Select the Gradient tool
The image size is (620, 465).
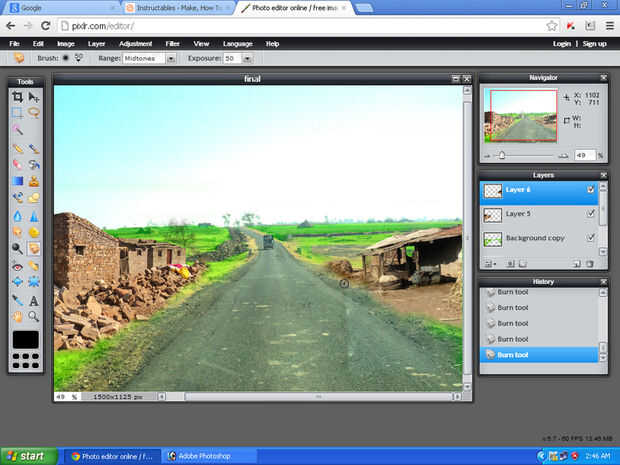pos(17,181)
